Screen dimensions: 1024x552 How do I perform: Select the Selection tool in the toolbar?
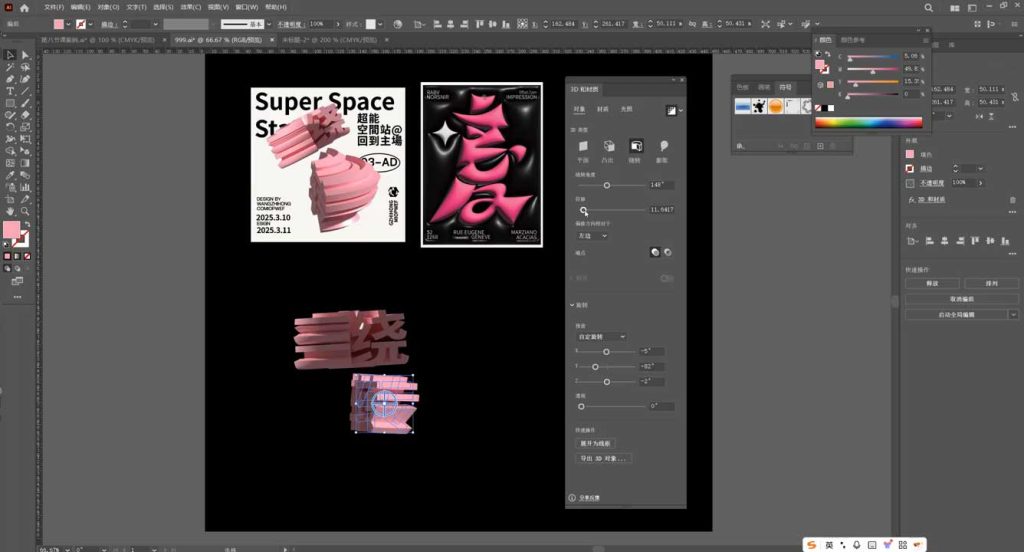point(10,55)
